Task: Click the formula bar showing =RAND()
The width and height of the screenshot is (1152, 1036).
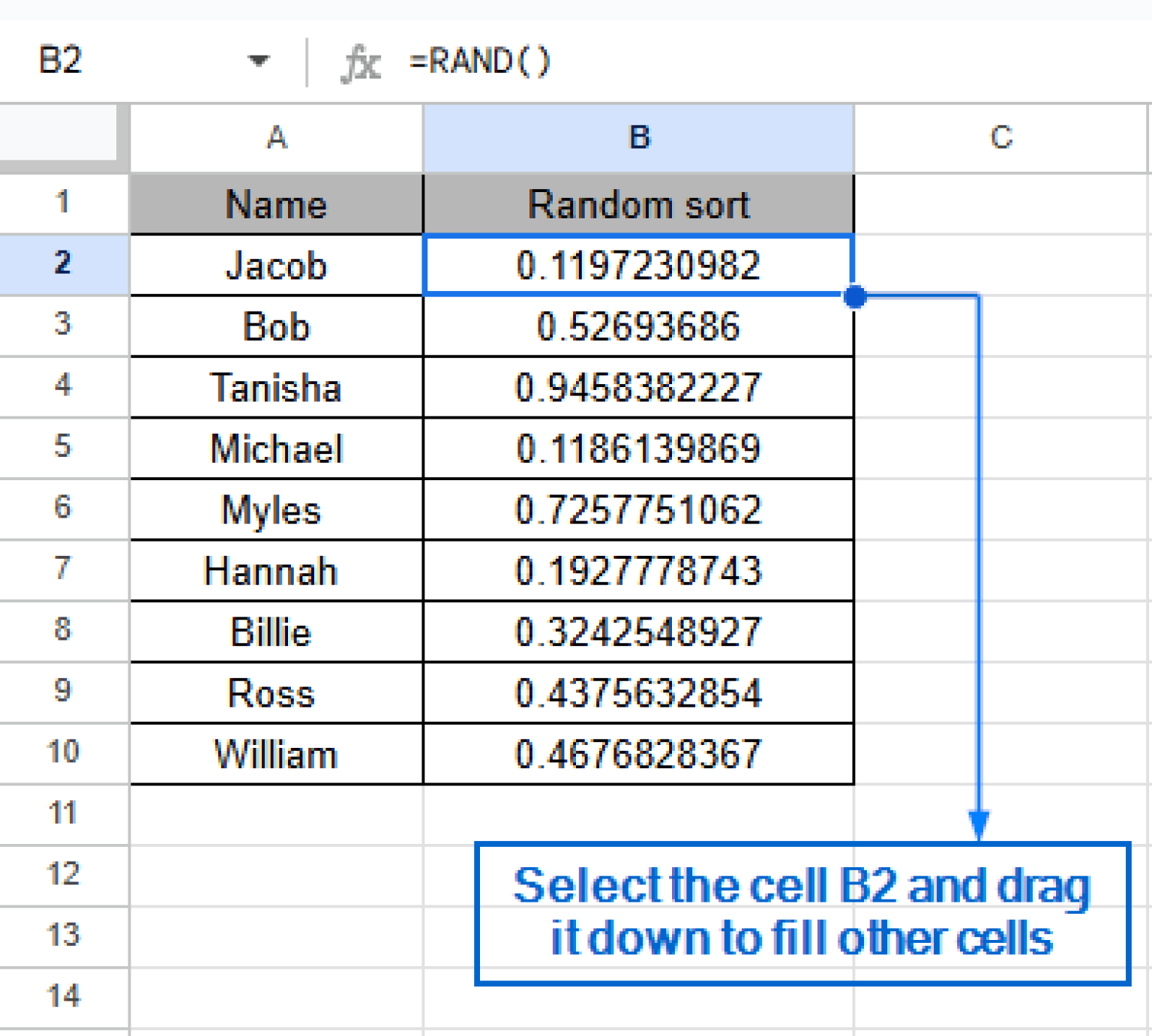Action: (480, 62)
